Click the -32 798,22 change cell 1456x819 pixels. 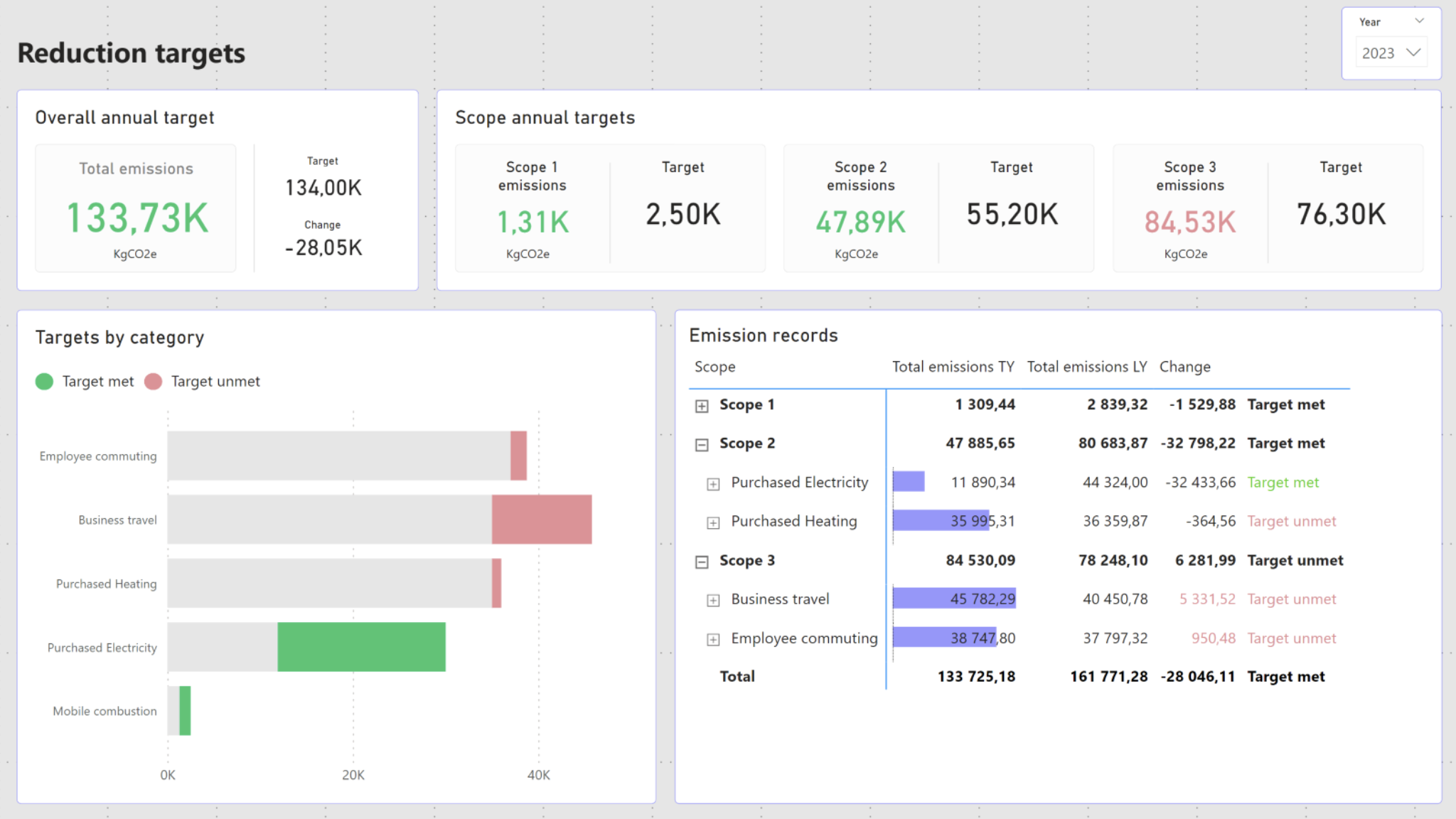click(x=1198, y=443)
